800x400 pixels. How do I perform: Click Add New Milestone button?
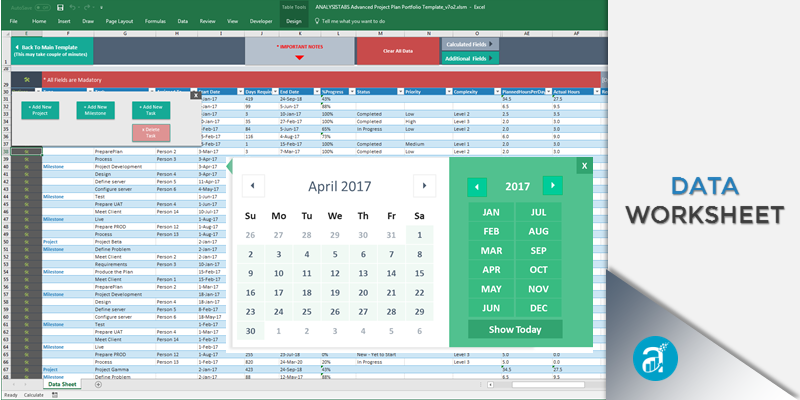[97, 109]
